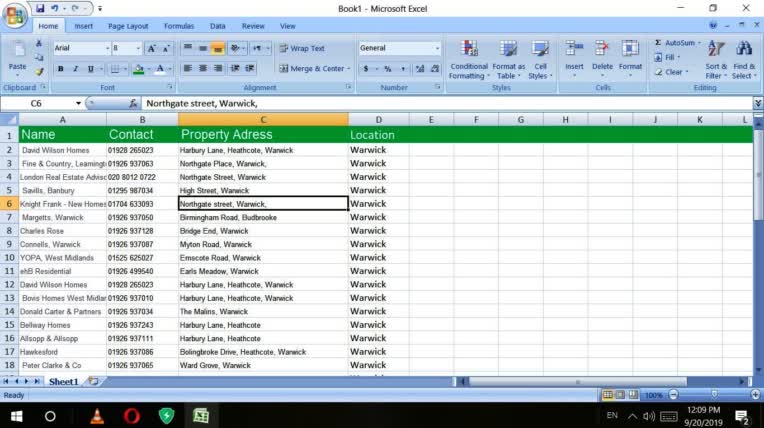Viewport: 764px width, 428px height.
Task: Click the Insert Function fx icon
Action: tap(133, 103)
